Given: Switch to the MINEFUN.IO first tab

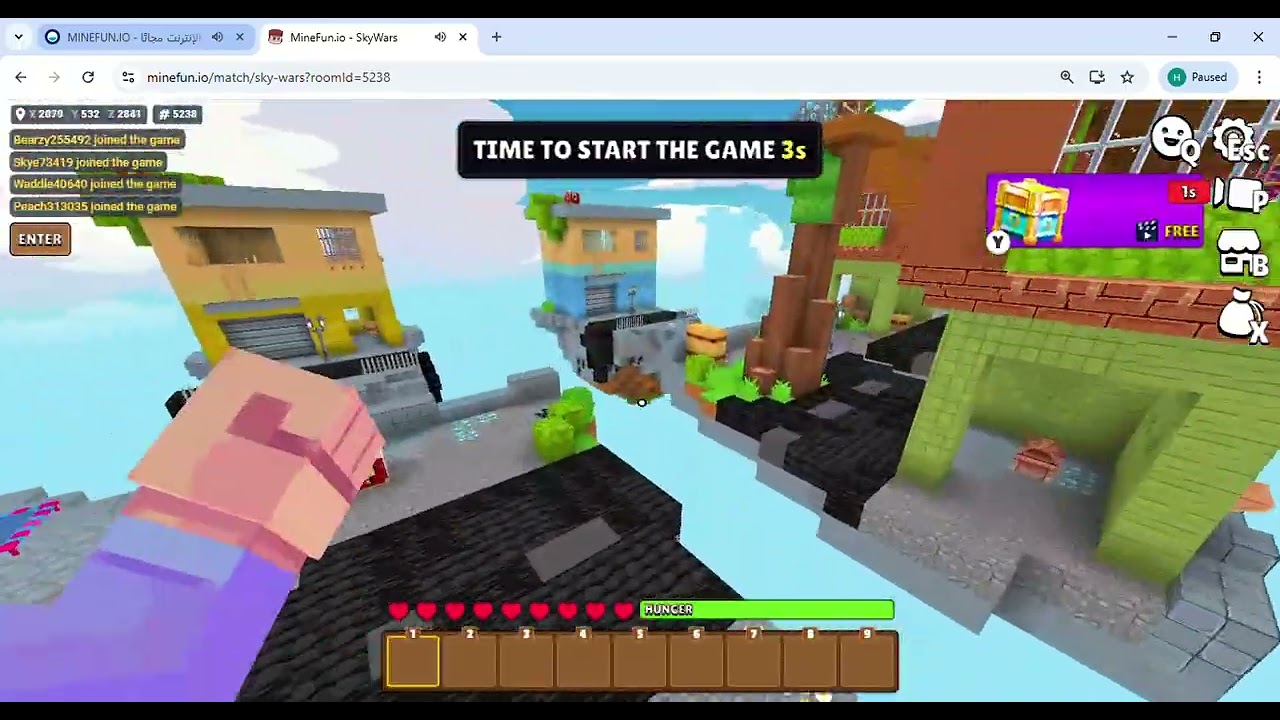Looking at the screenshot, I should point(132,37).
